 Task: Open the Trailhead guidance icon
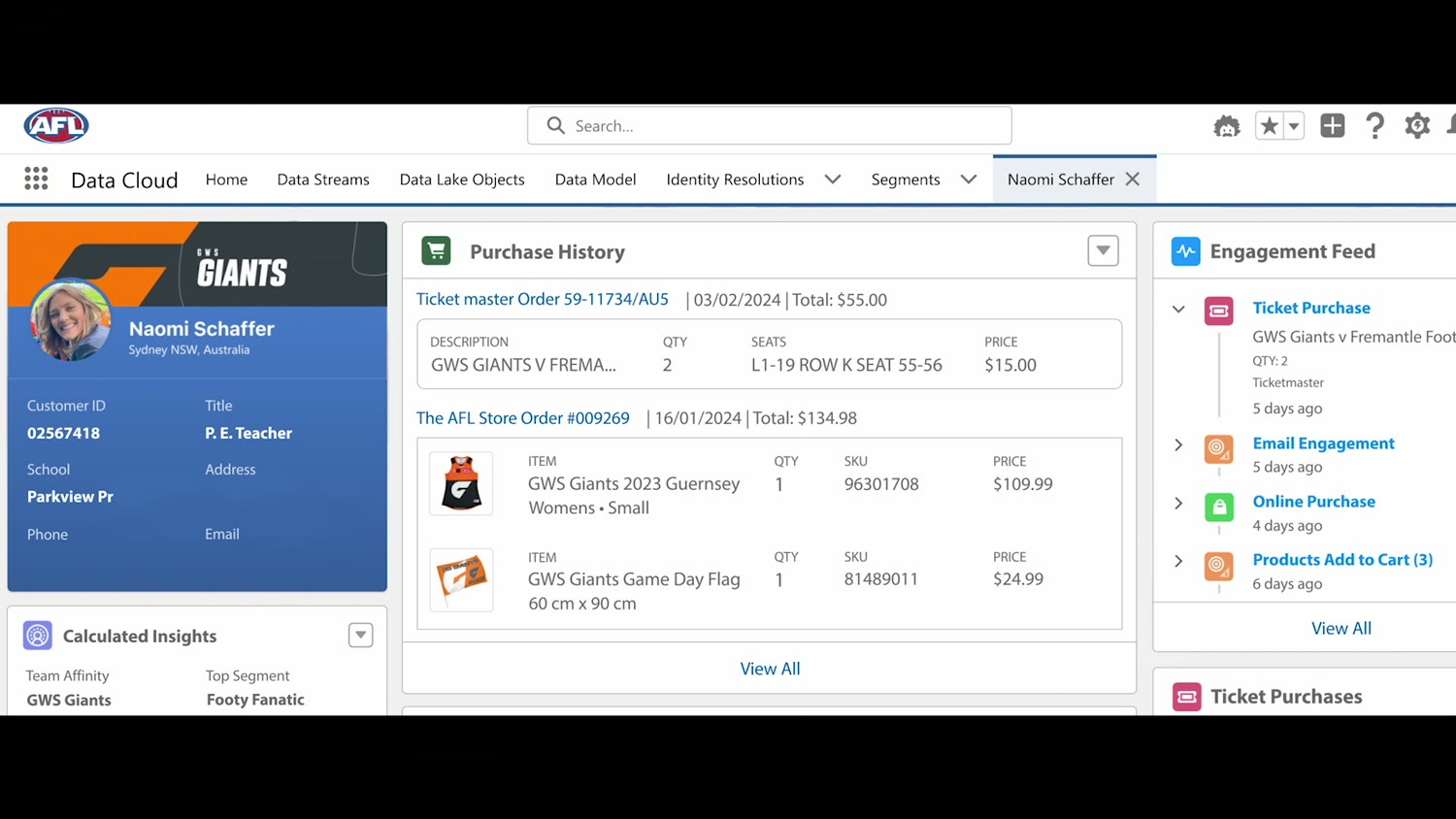pyautogui.click(x=1227, y=126)
